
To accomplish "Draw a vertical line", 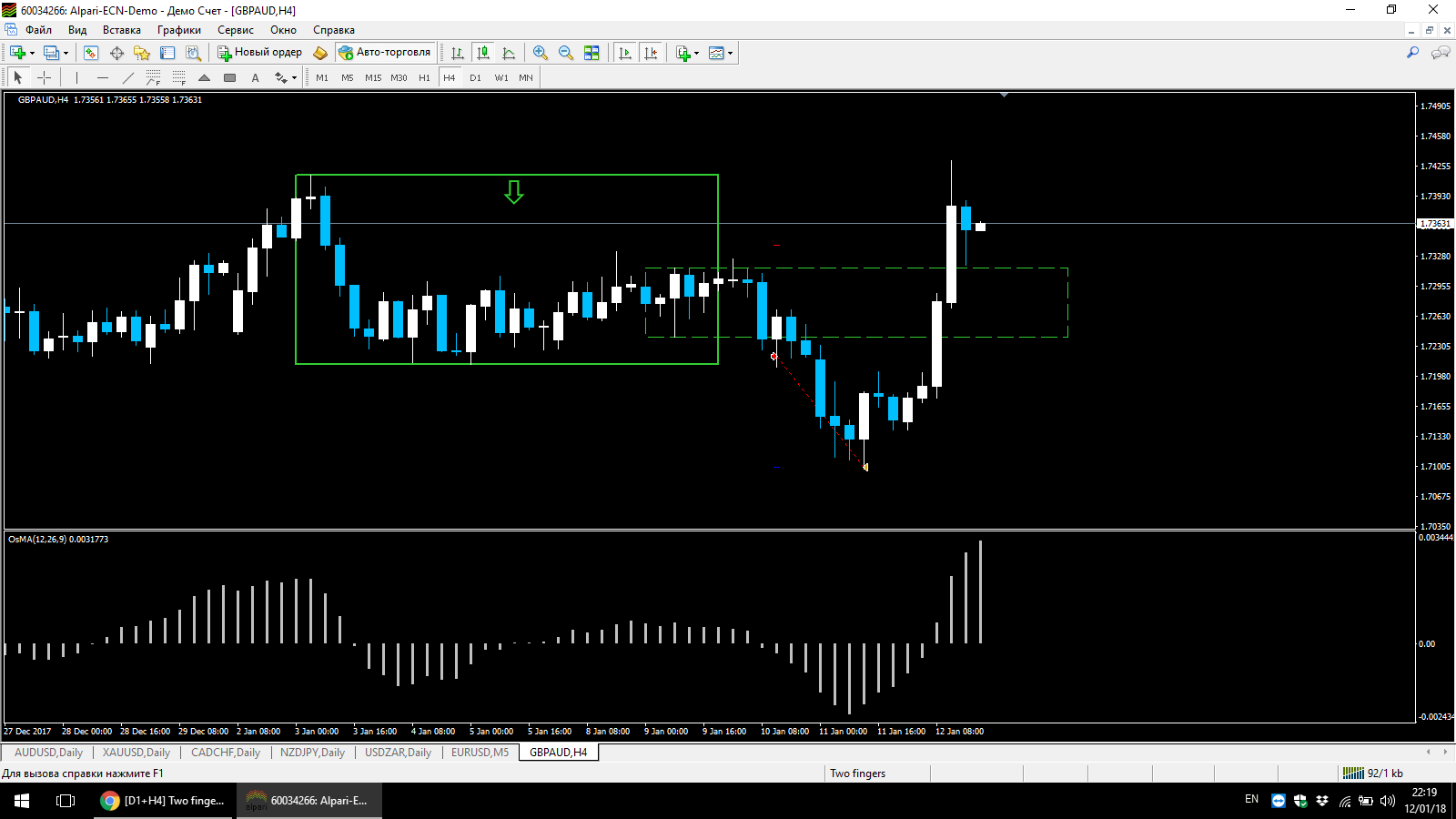I will pyautogui.click(x=77, y=77).
